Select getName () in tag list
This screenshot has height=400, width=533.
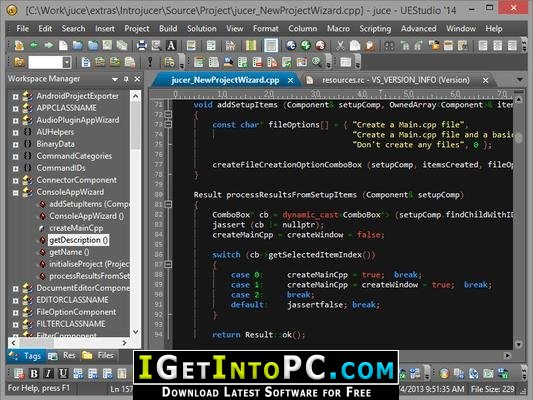(x=69, y=252)
